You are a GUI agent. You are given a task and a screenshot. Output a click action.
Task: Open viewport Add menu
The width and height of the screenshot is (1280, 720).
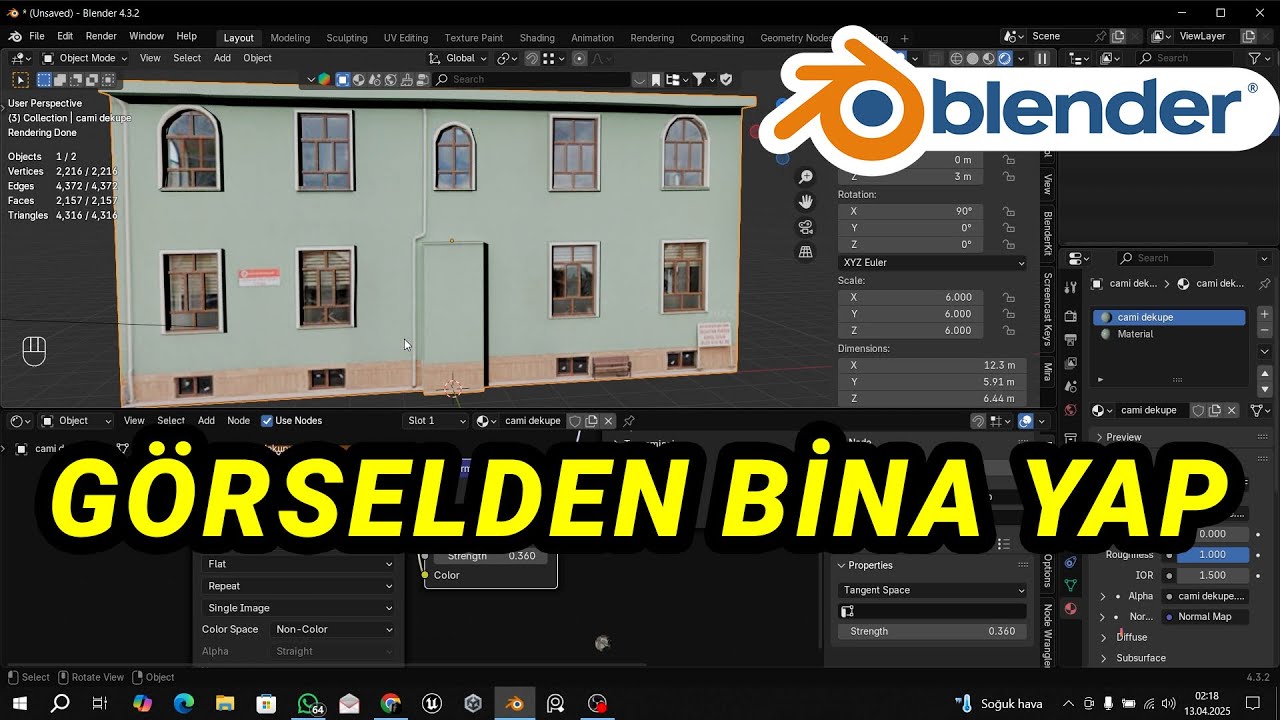click(x=222, y=58)
